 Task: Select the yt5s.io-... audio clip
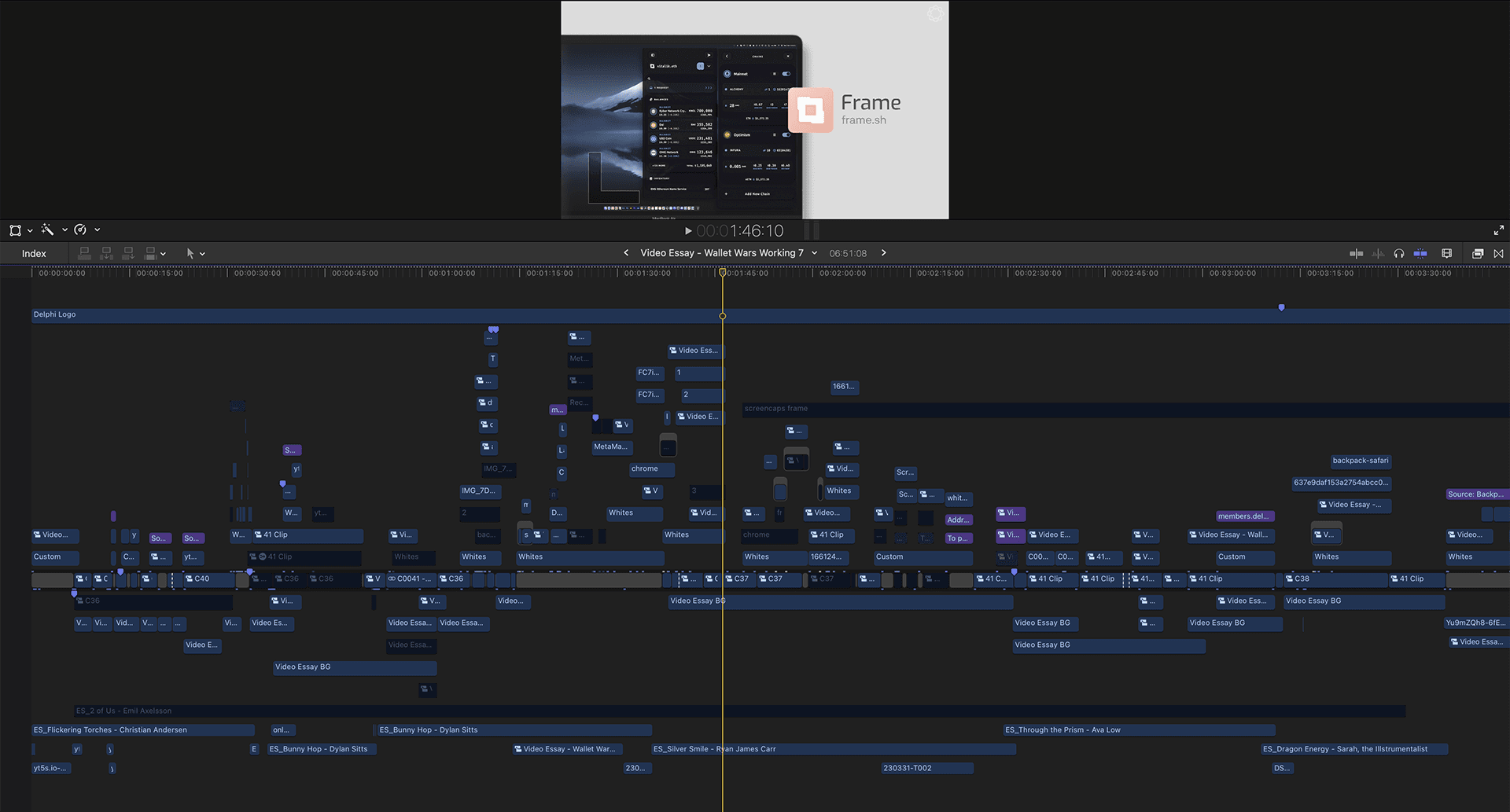click(51, 768)
